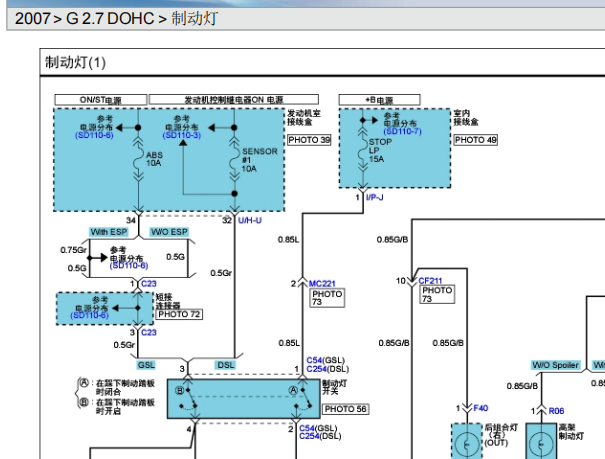The image size is (605, 459).
Task: Select the 'DSL' variant label
Action: click(226, 365)
